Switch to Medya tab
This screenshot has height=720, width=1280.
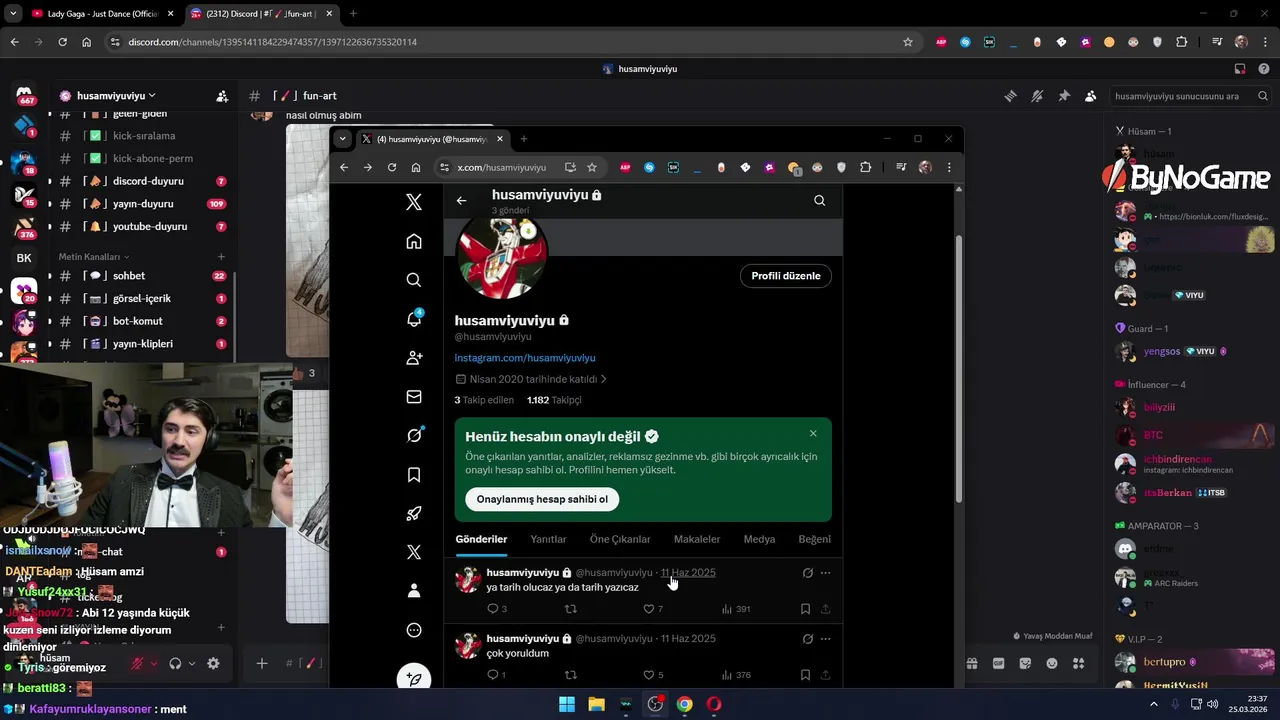point(759,539)
